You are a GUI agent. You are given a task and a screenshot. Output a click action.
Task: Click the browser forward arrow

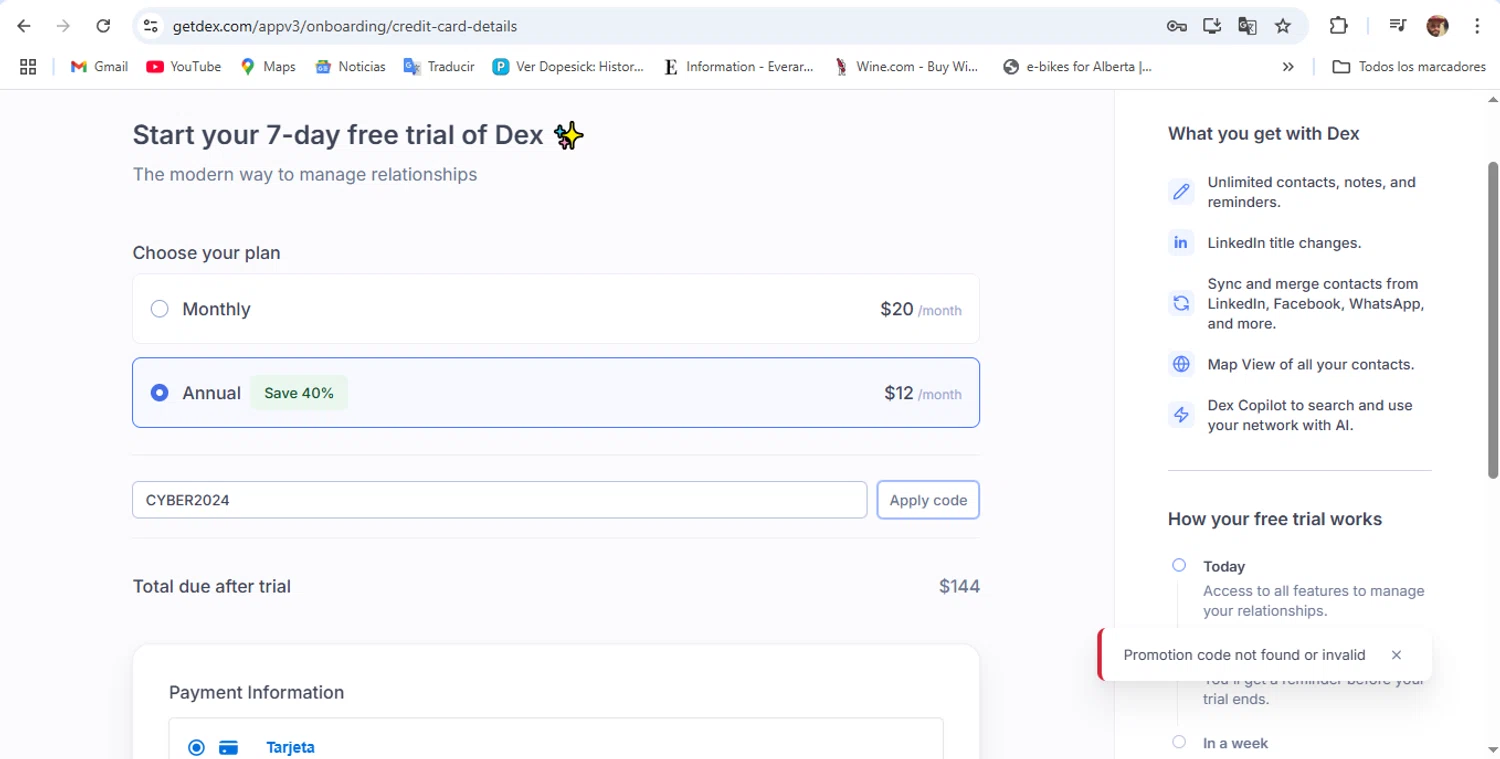point(63,26)
